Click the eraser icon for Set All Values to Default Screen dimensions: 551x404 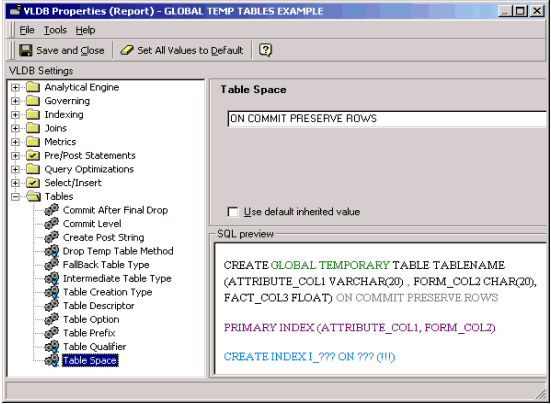coord(127,50)
